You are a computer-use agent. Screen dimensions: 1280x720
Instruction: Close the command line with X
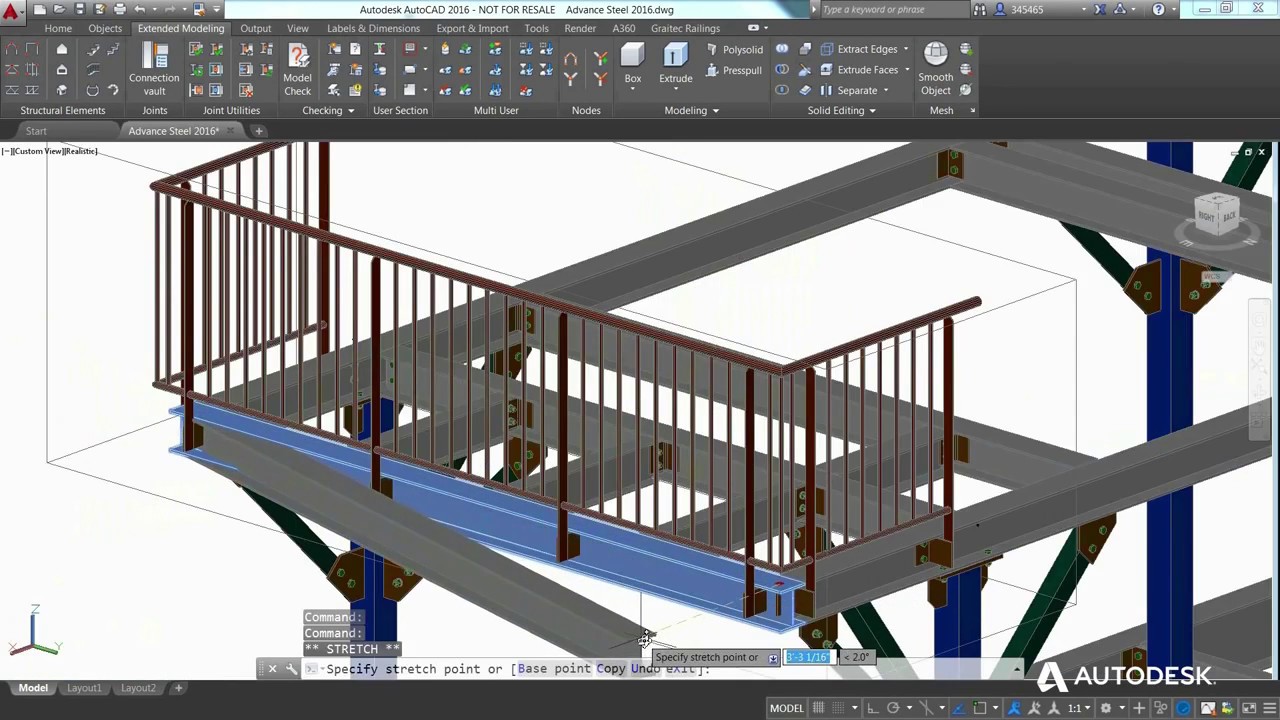tap(272, 669)
